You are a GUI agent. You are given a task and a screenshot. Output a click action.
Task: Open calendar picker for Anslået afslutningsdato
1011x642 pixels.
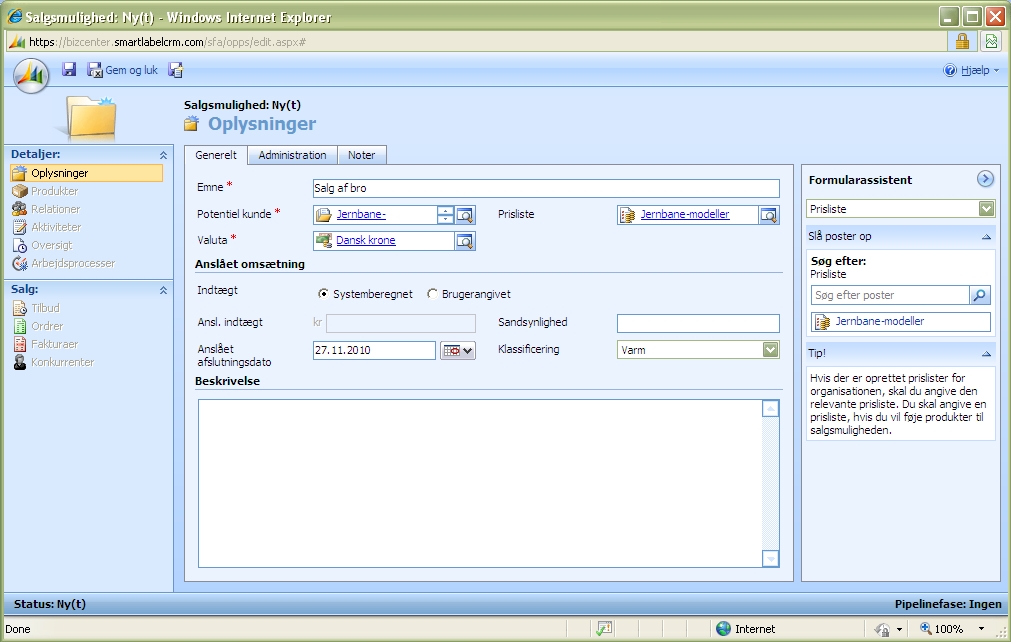click(457, 351)
